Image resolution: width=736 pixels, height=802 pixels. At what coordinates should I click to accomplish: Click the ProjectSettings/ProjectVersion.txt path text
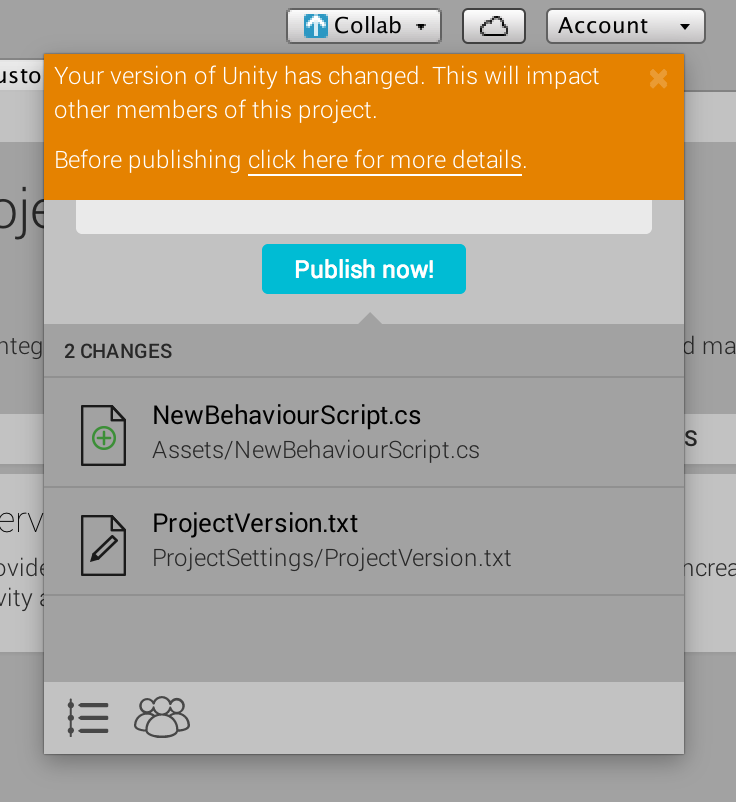point(332,558)
